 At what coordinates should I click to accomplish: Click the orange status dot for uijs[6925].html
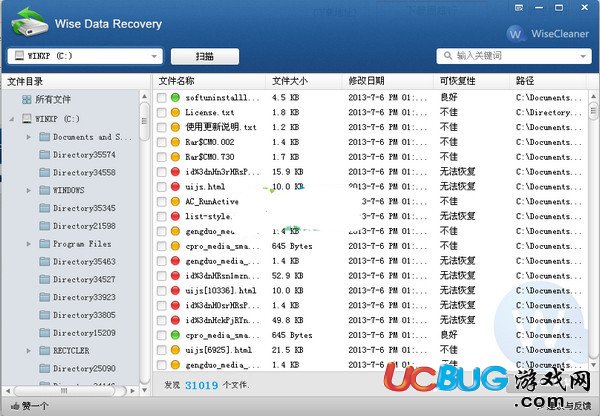pyautogui.click(x=175, y=350)
